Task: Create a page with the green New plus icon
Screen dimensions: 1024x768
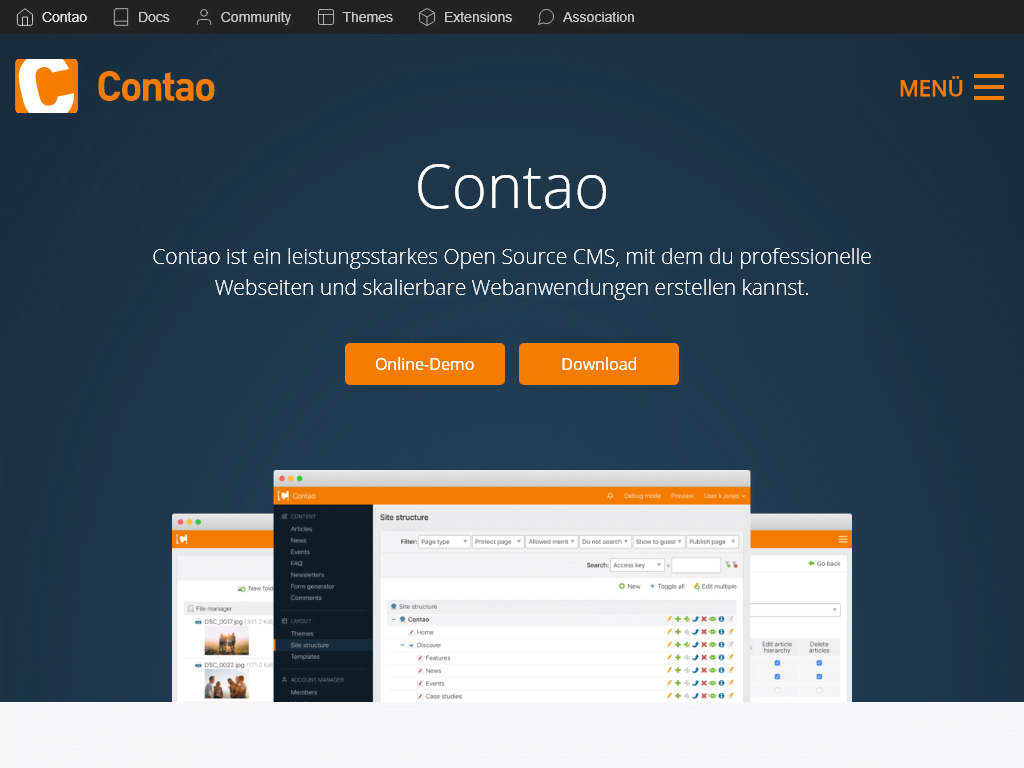Action: click(x=623, y=586)
